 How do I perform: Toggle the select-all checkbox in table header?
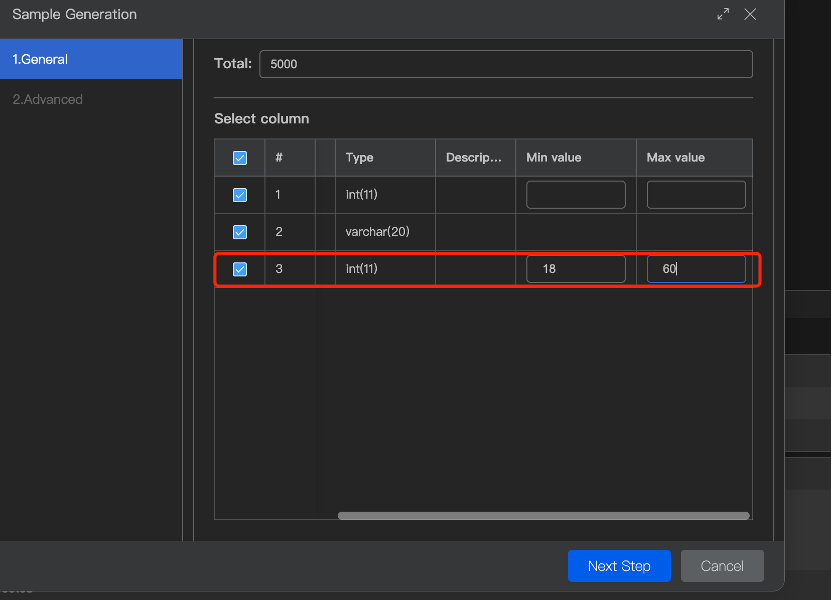(x=240, y=158)
